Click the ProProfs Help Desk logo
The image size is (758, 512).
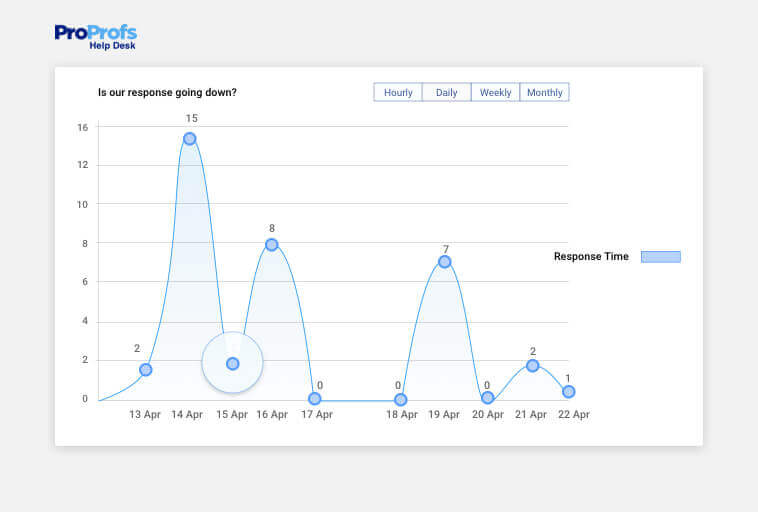click(95, 37)
